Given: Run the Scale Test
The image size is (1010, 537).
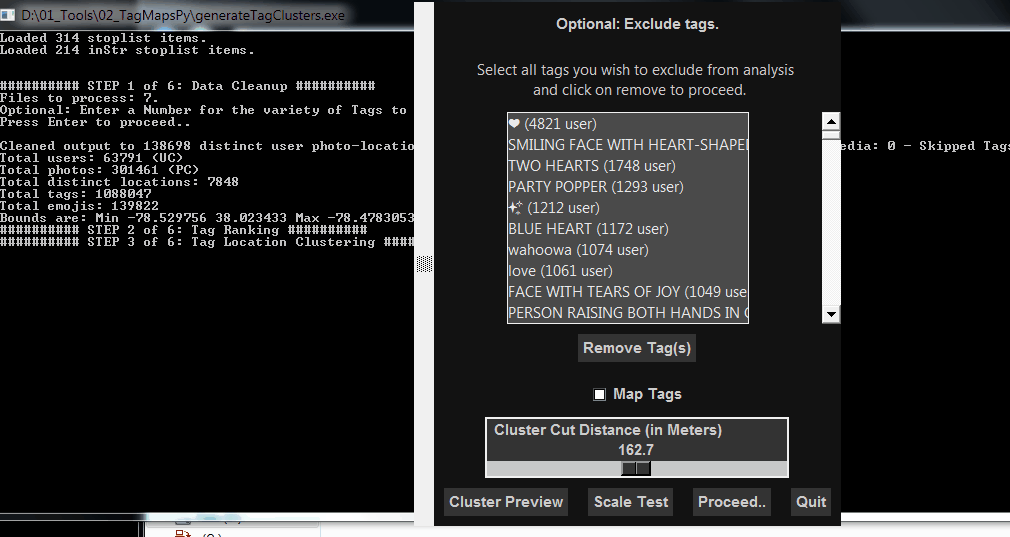Looking at the screenshot, I should [x=631, y=502].
